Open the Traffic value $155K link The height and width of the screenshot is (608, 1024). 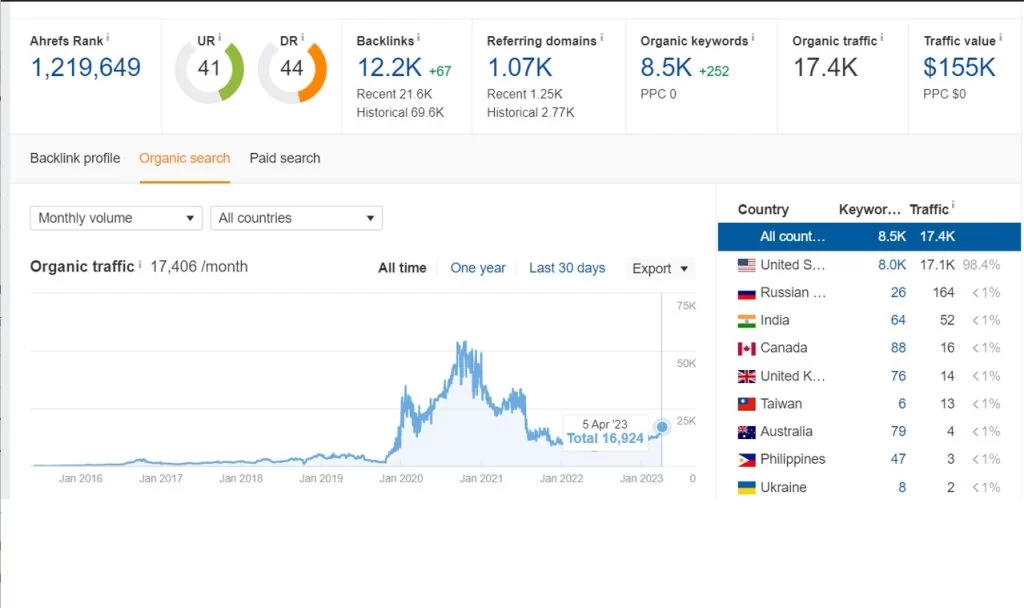(959, 67)
